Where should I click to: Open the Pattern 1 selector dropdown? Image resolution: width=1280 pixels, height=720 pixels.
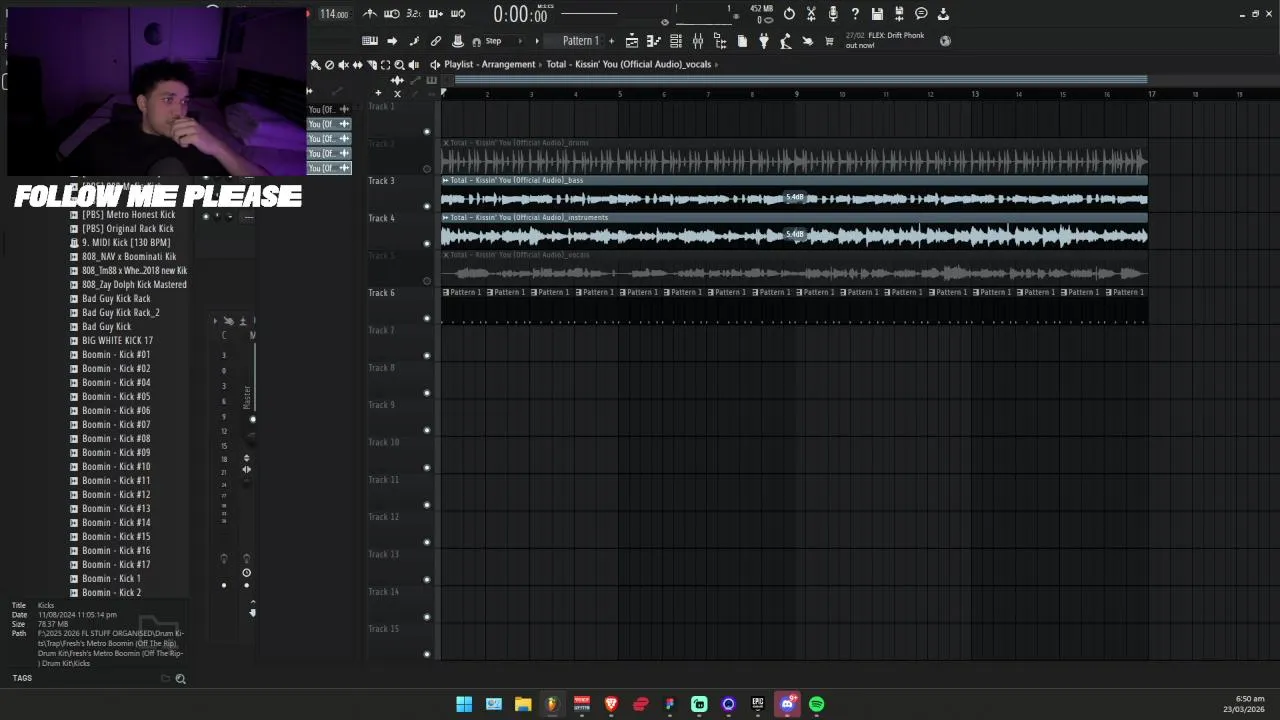581,41
